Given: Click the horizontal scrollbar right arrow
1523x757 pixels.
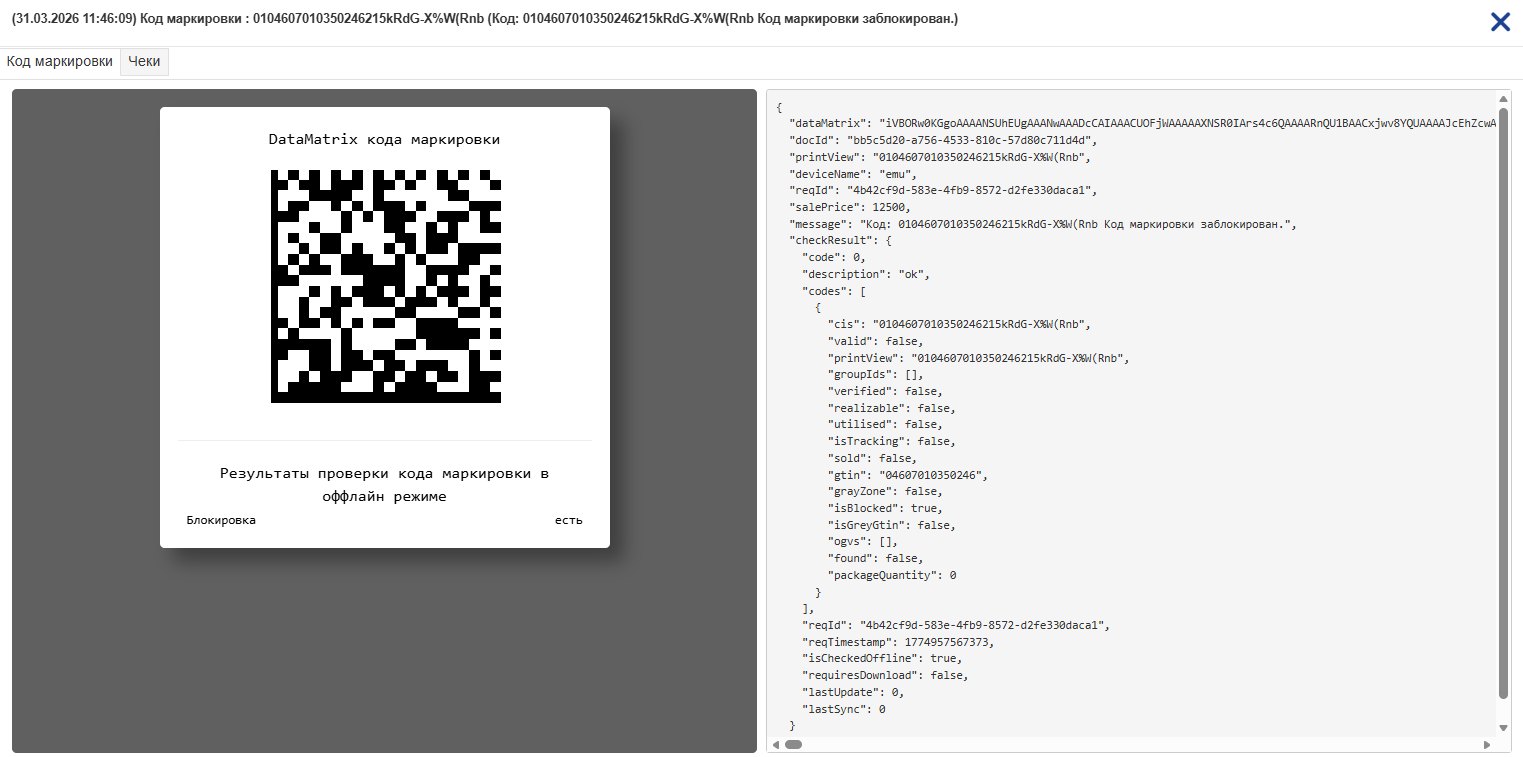Looking at the screenshot, I should 1488,744.
